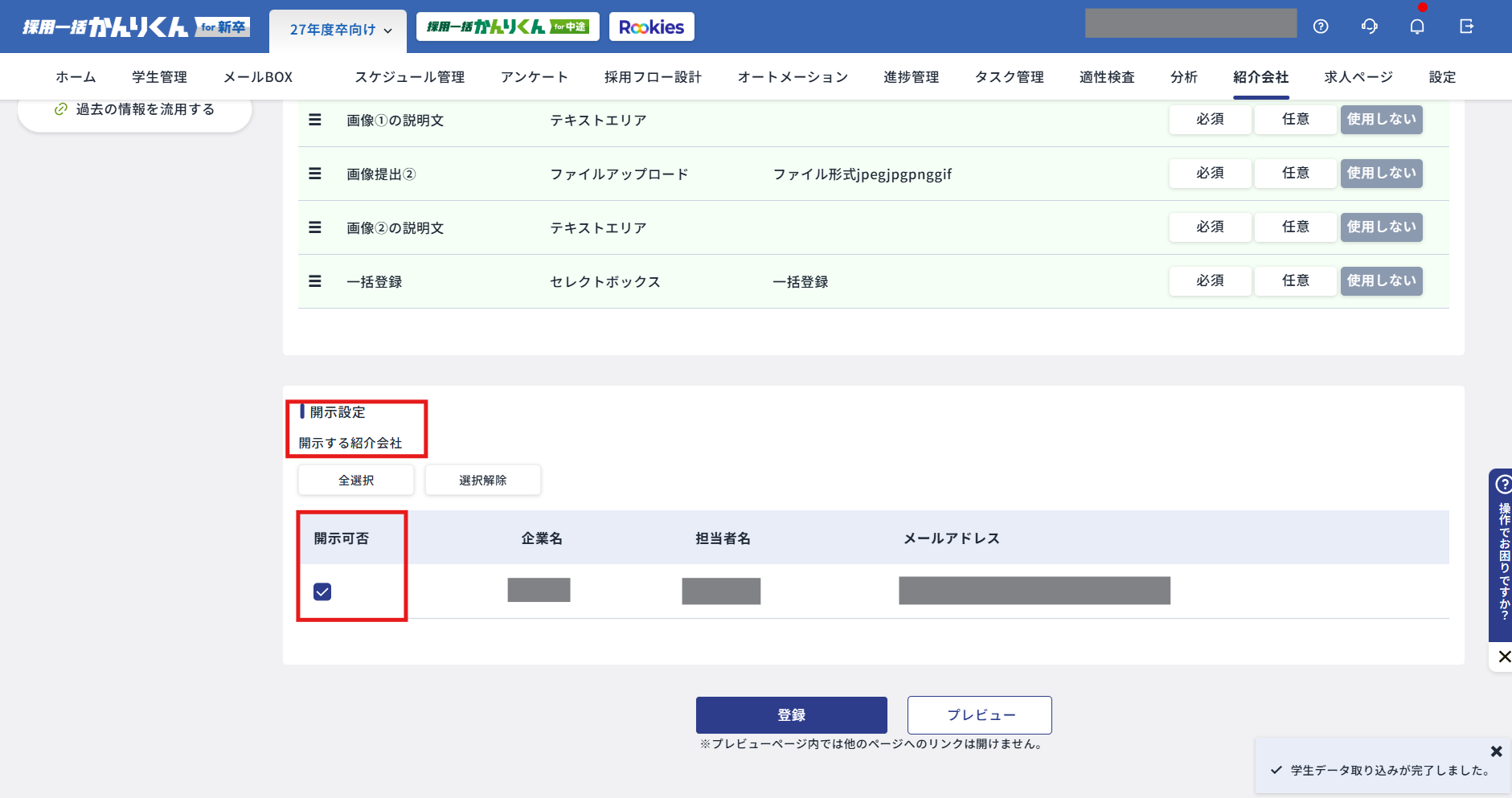Viewport: 1512px width, 798px height.
Task: Open the 採用フロー設計 menu
Action: coord(653,77)
